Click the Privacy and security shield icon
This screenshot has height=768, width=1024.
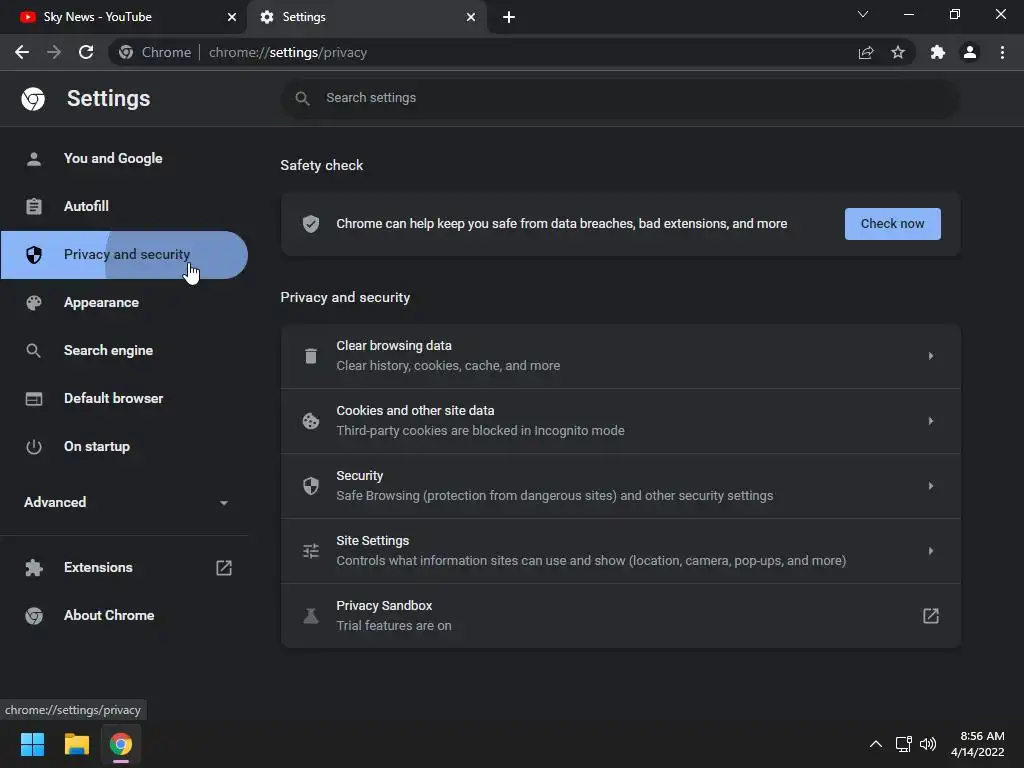click(34, 255)
